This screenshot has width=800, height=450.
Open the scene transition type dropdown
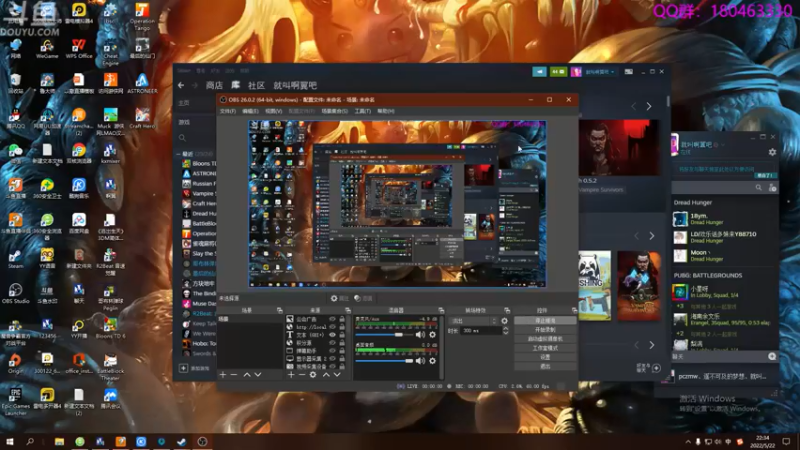coord(472,321)
